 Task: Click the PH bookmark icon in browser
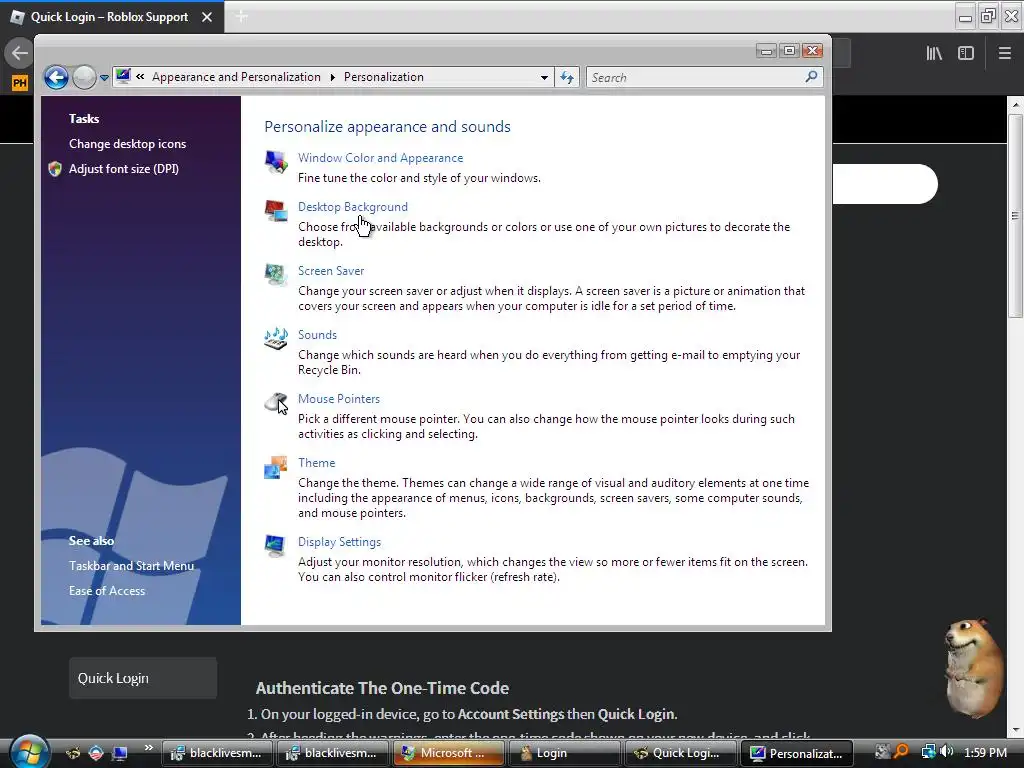[20, 82]
